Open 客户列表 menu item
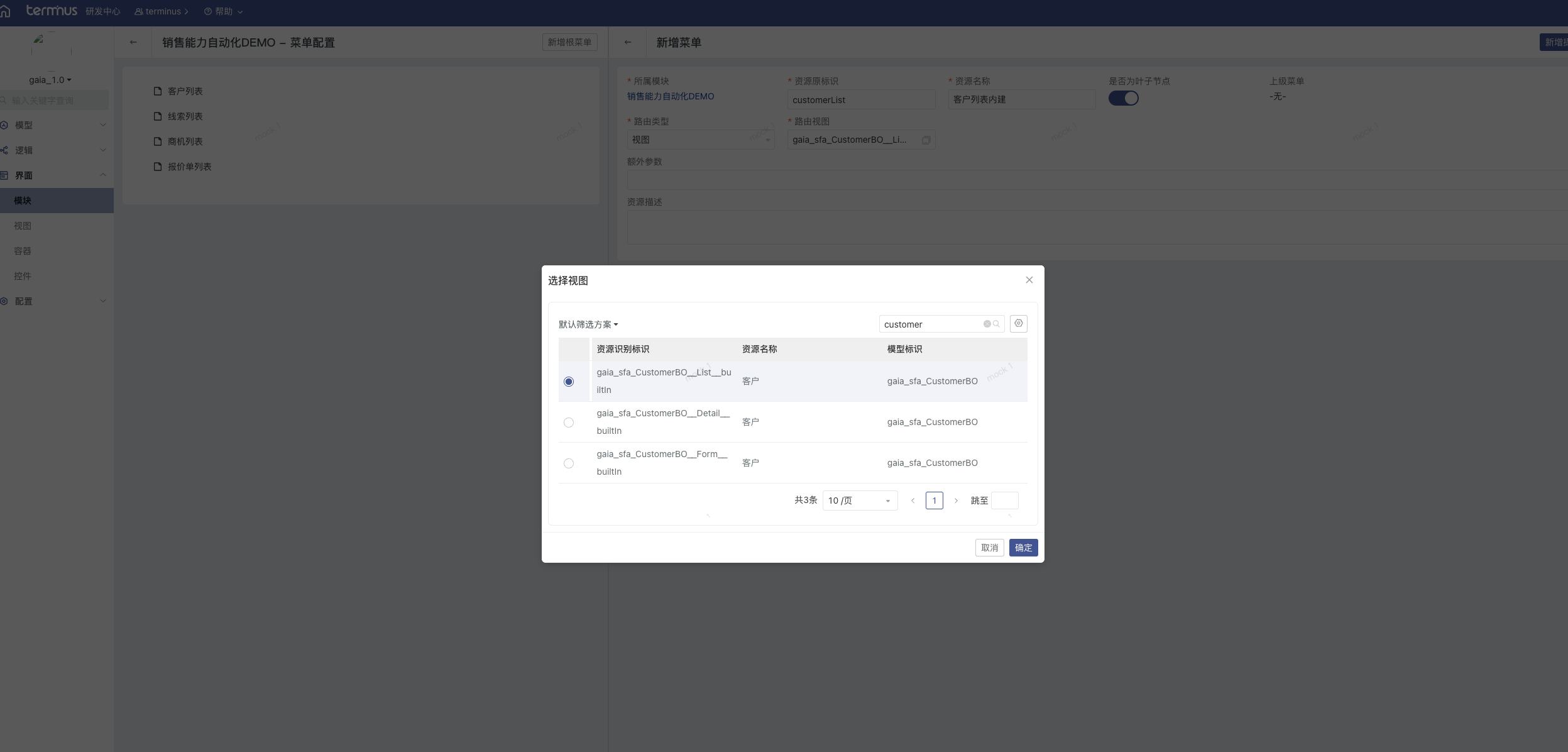Screen dimensions: 1568x752 pyautogui.click(x=185, y=91)
